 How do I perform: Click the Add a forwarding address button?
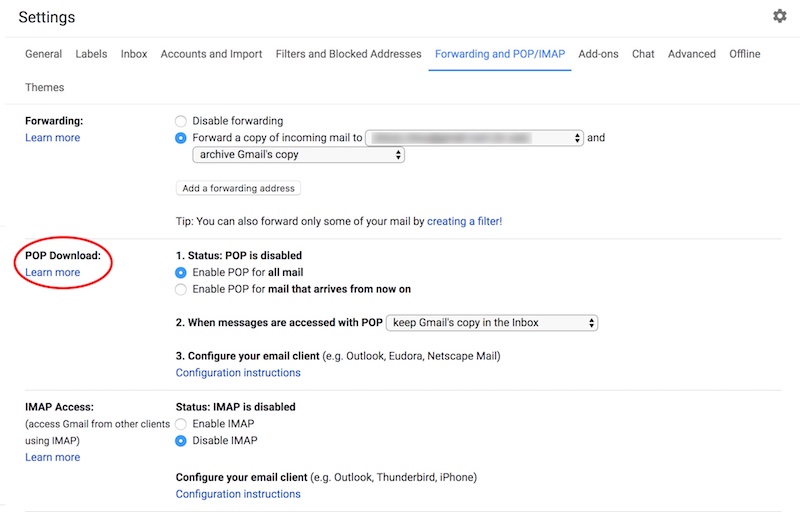(x=238, y=188)
